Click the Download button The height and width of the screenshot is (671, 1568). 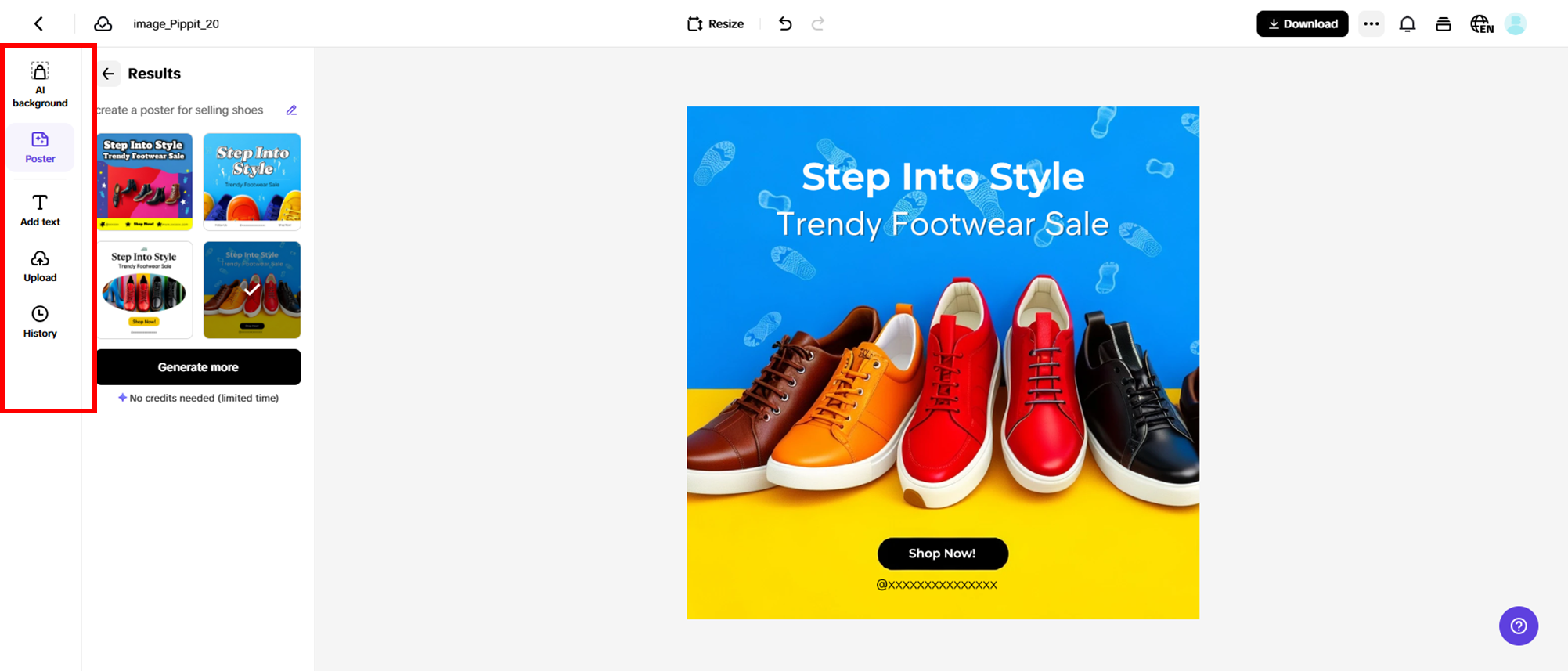(x=1302, y=23)
